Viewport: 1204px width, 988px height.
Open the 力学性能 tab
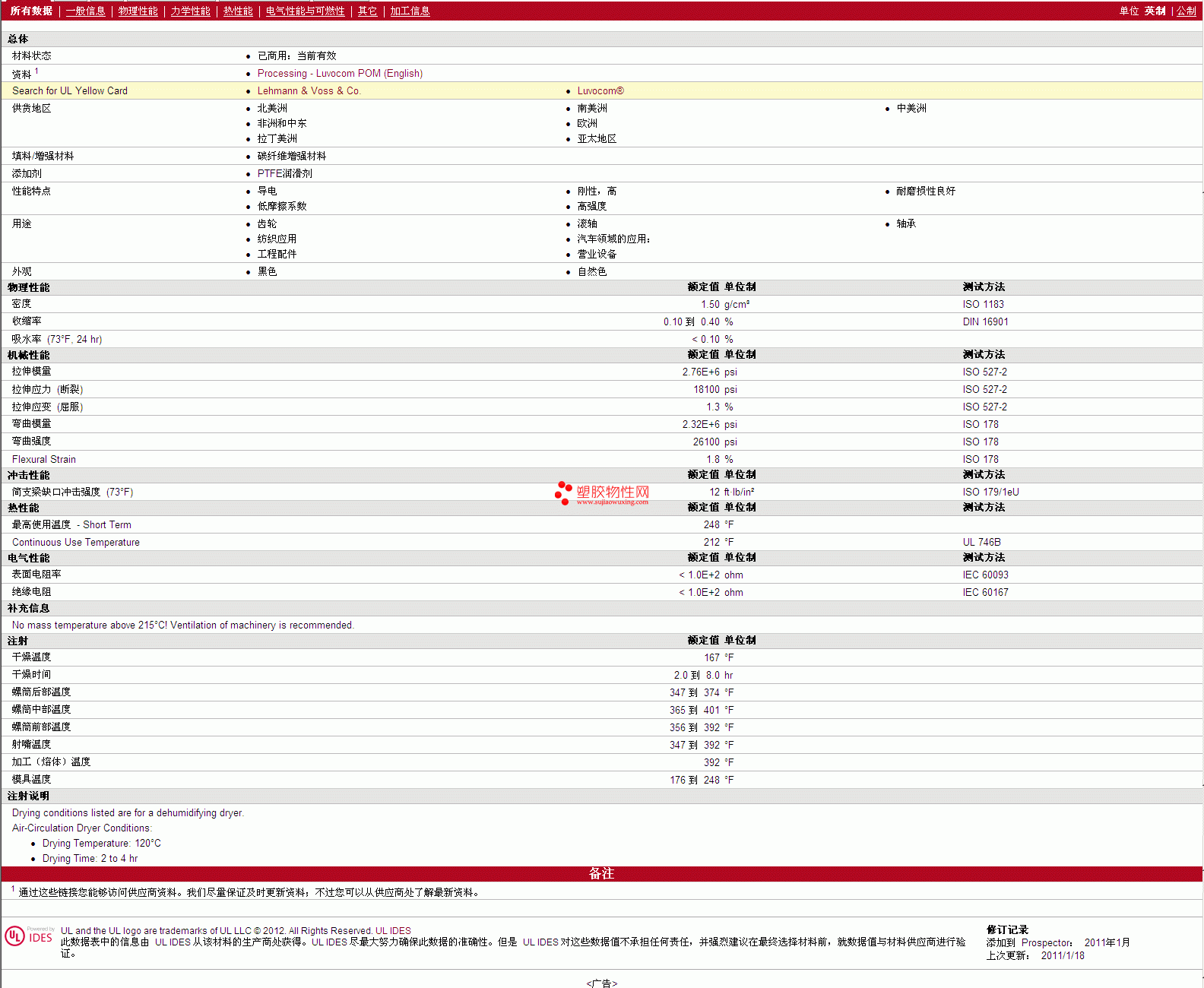tap(190, 11)
